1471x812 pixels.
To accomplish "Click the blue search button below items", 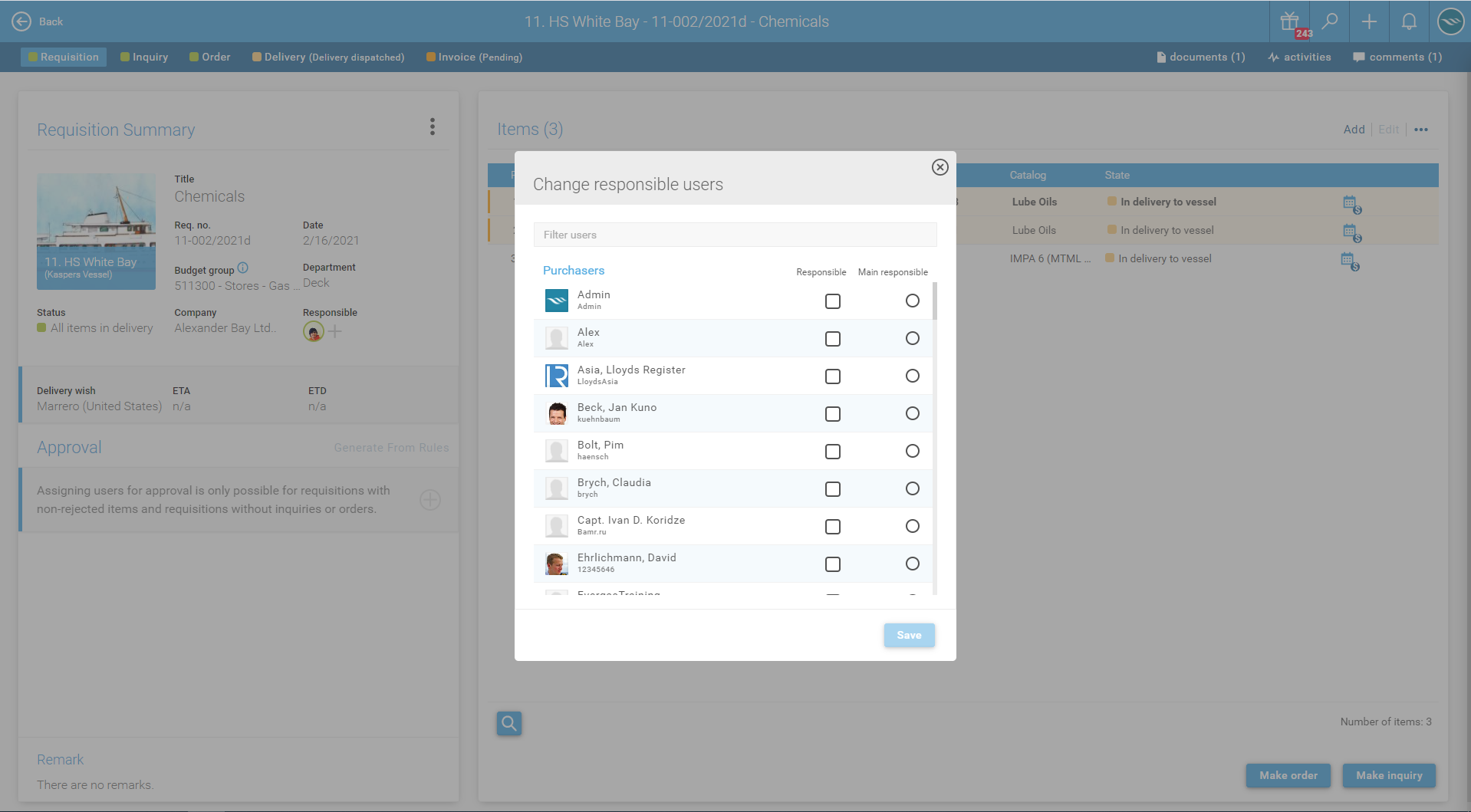I will click(x=509, y=723).
